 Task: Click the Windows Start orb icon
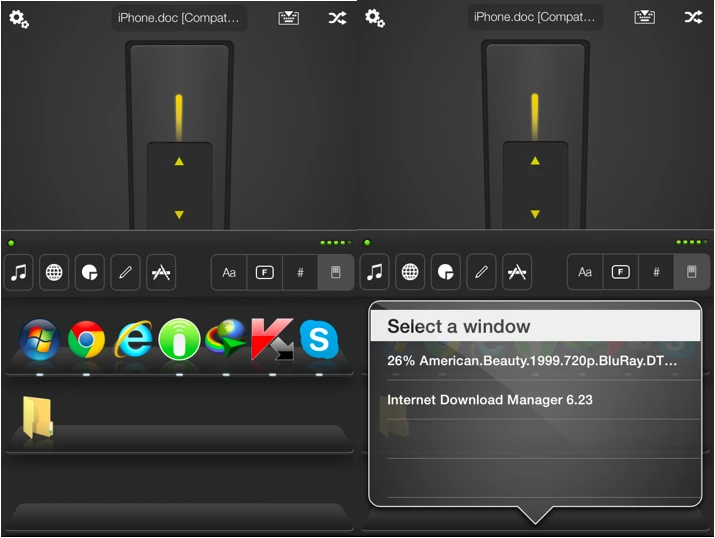[40, 341]
